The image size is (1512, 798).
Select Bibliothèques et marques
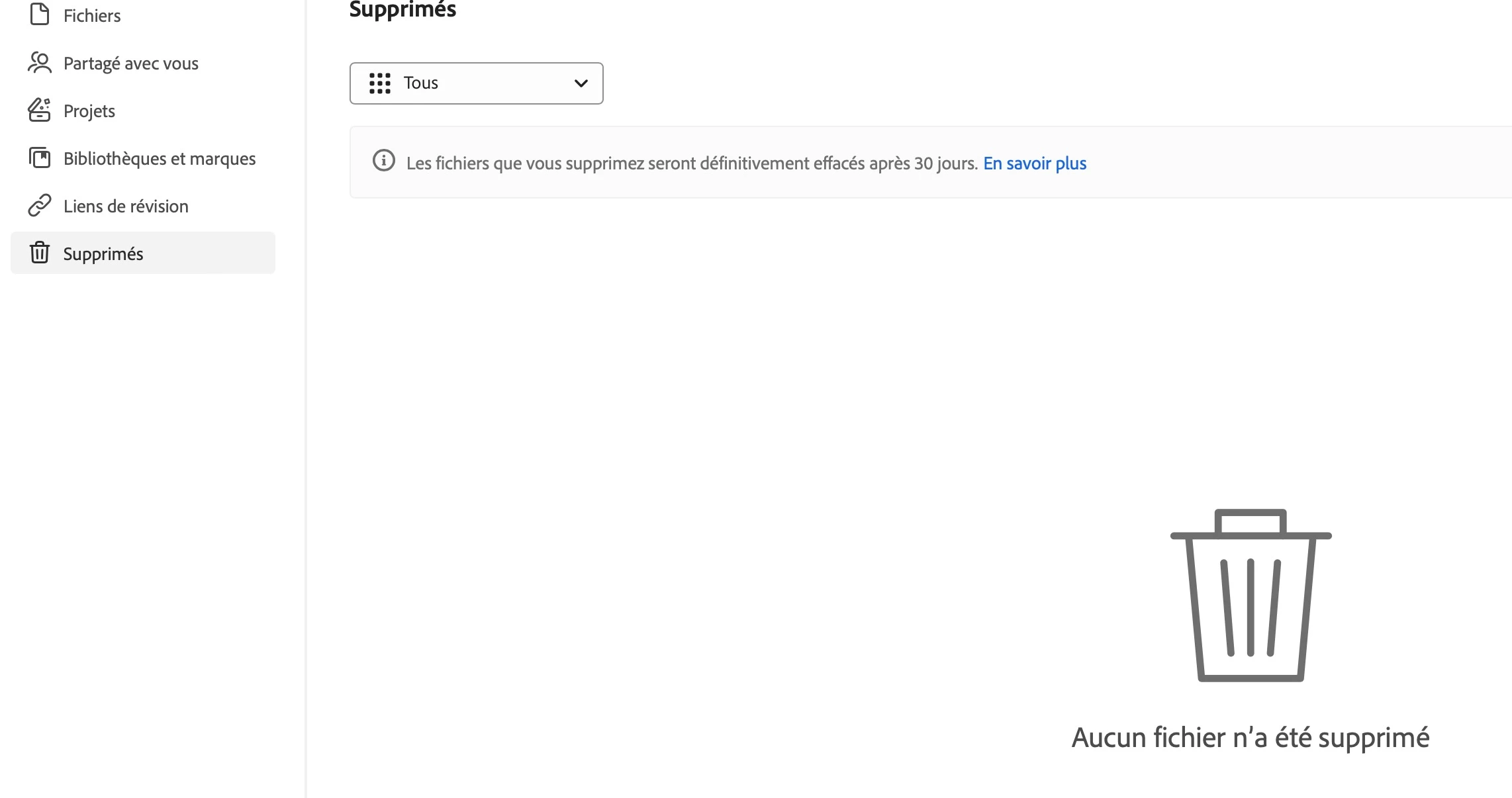[160, 159]
